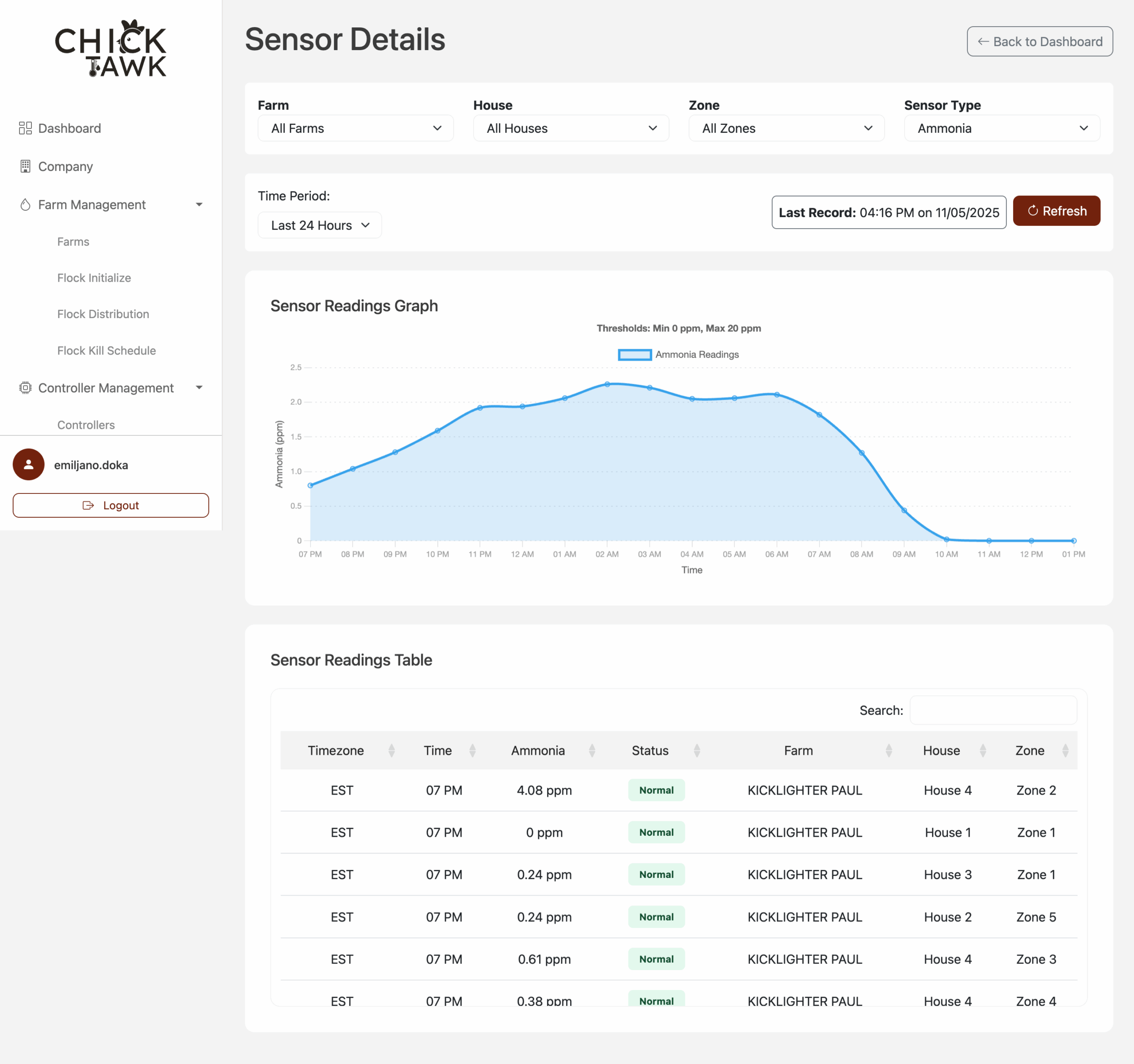
Task: Open the Farm dropdown
Action: pyautogui.click(x=355, y=128)
